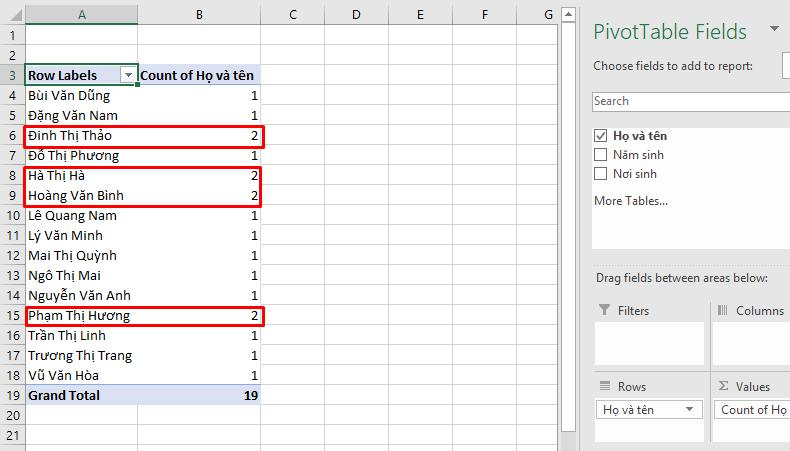Check the Năm sinh field checkbox

pos(600,155)
